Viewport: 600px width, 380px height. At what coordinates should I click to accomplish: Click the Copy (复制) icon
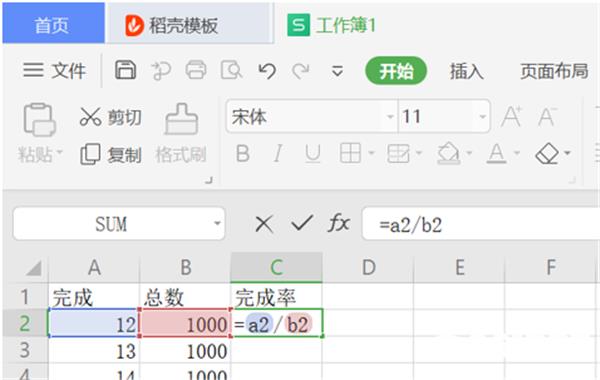[90, 154]
